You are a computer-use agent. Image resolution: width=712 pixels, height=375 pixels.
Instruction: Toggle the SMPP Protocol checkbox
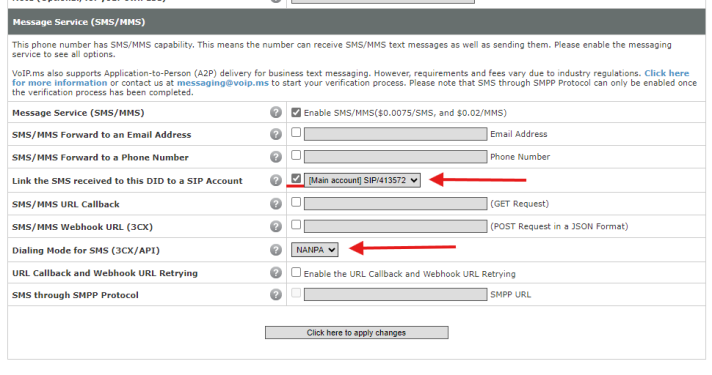pyautogui.click(x=296, y=293)
